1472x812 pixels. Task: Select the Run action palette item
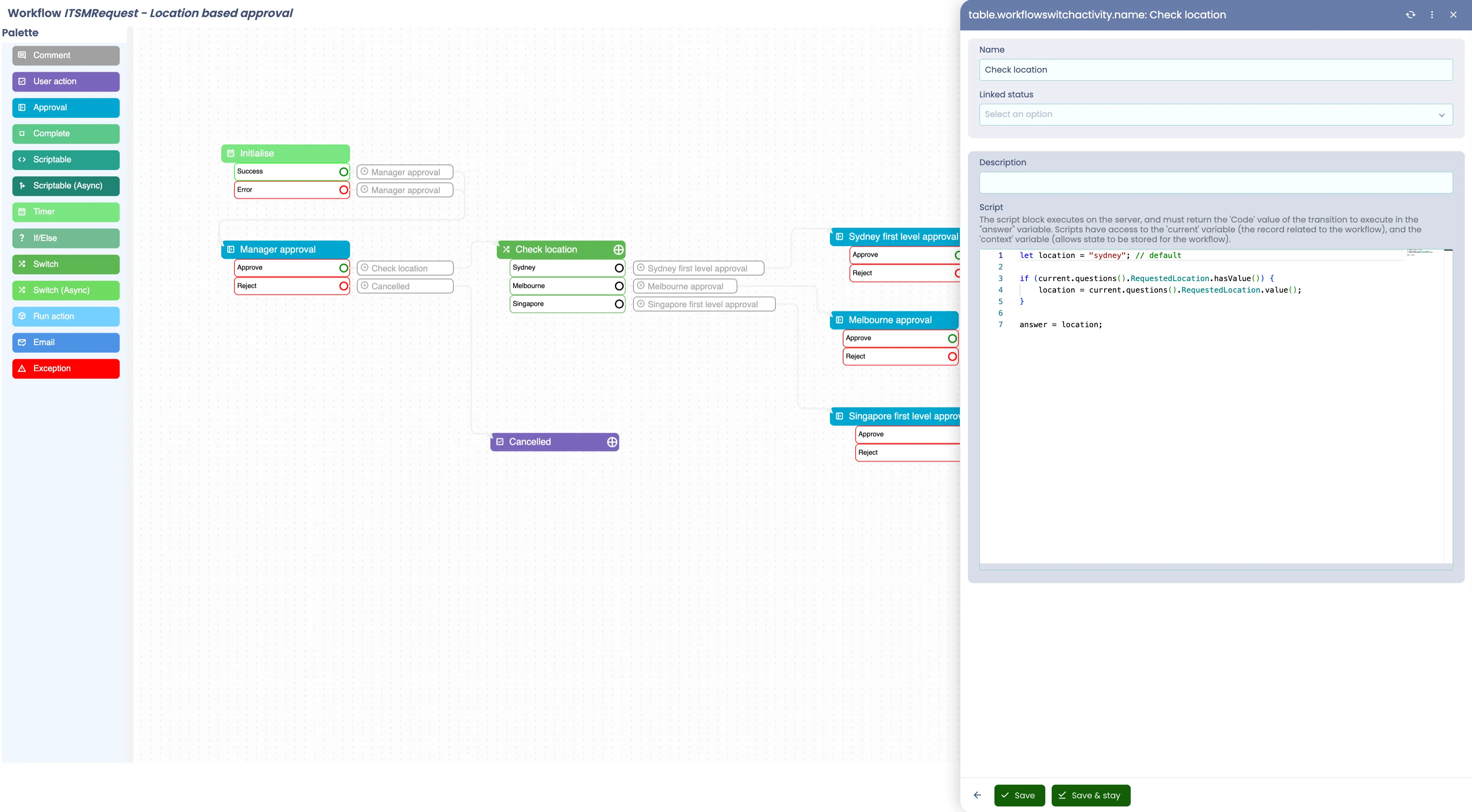click(66, 317)
